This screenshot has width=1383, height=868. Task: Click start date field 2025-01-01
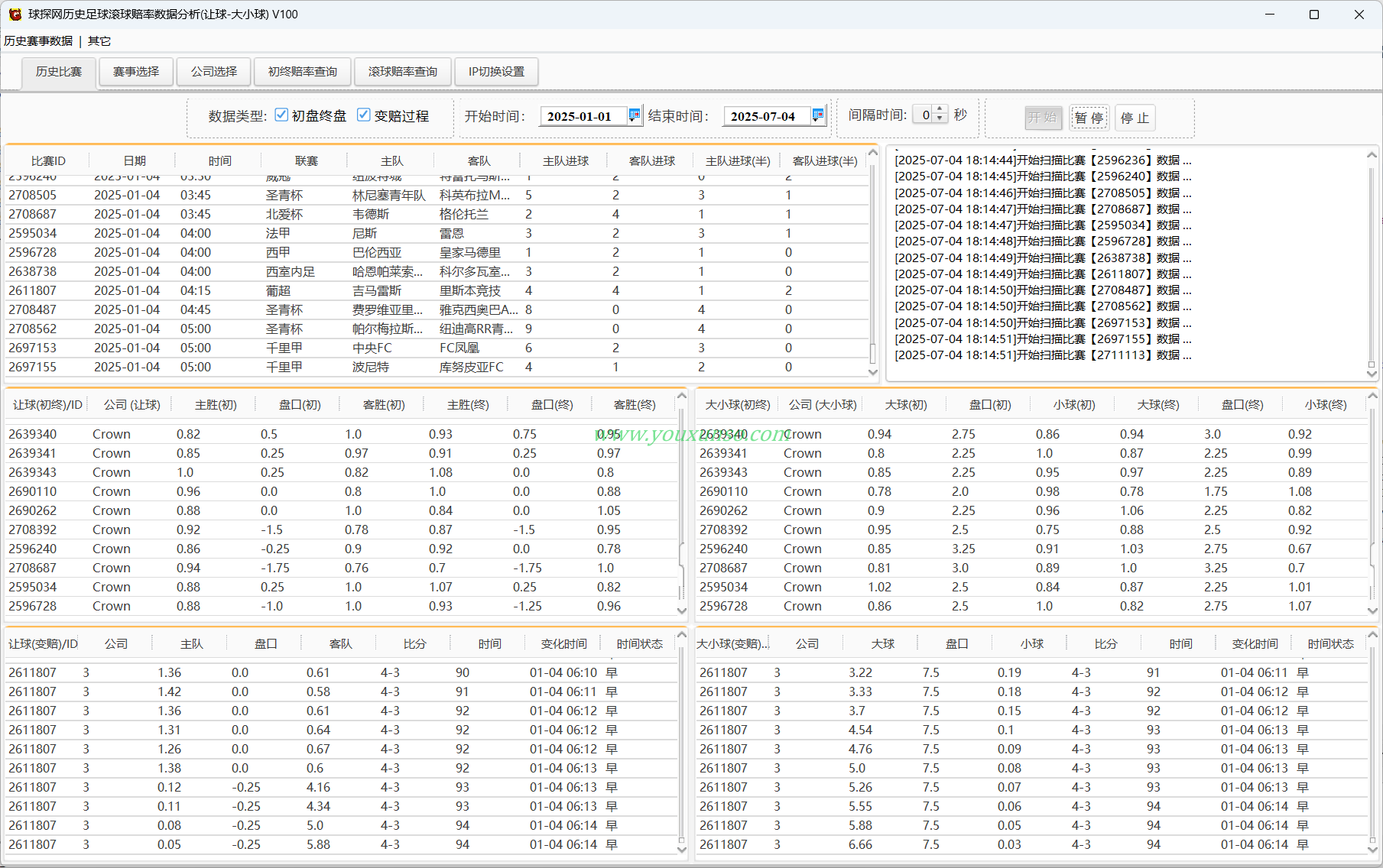[x=583, y=116]
